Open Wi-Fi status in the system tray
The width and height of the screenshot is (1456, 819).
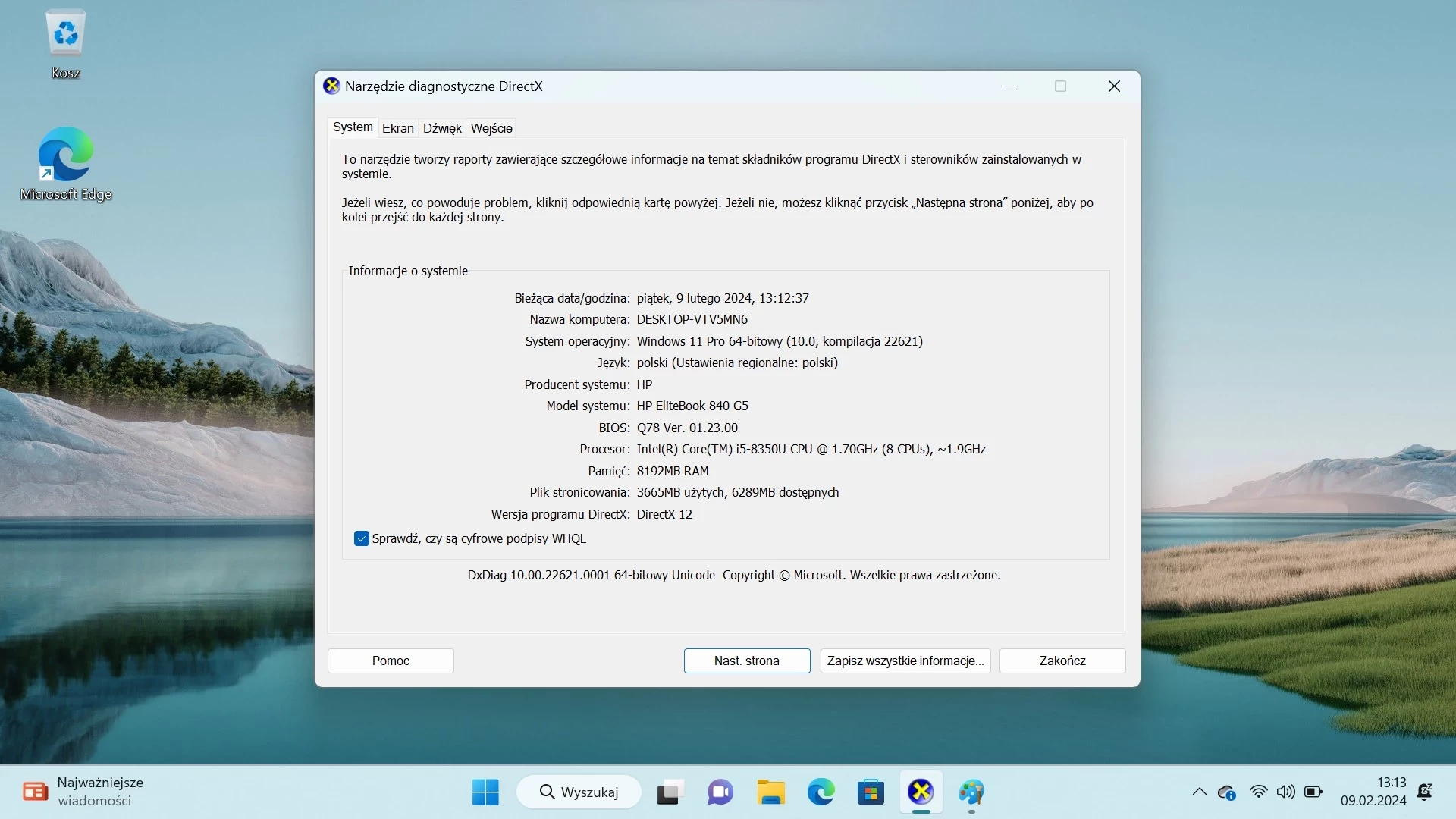(x=1257, y=792)
